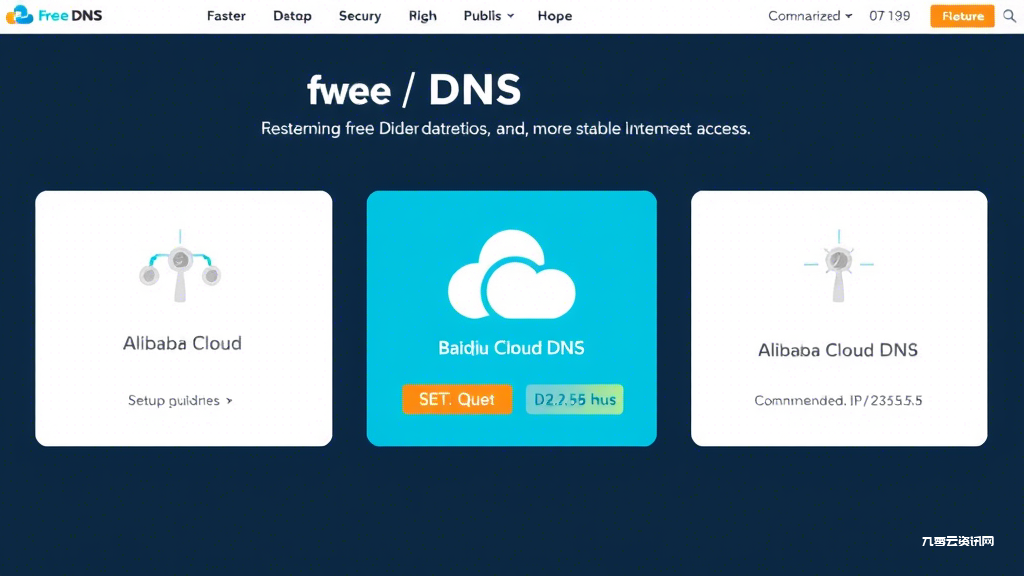
Task: Select the Secury navigation item
Action: [x=360, y=16]
